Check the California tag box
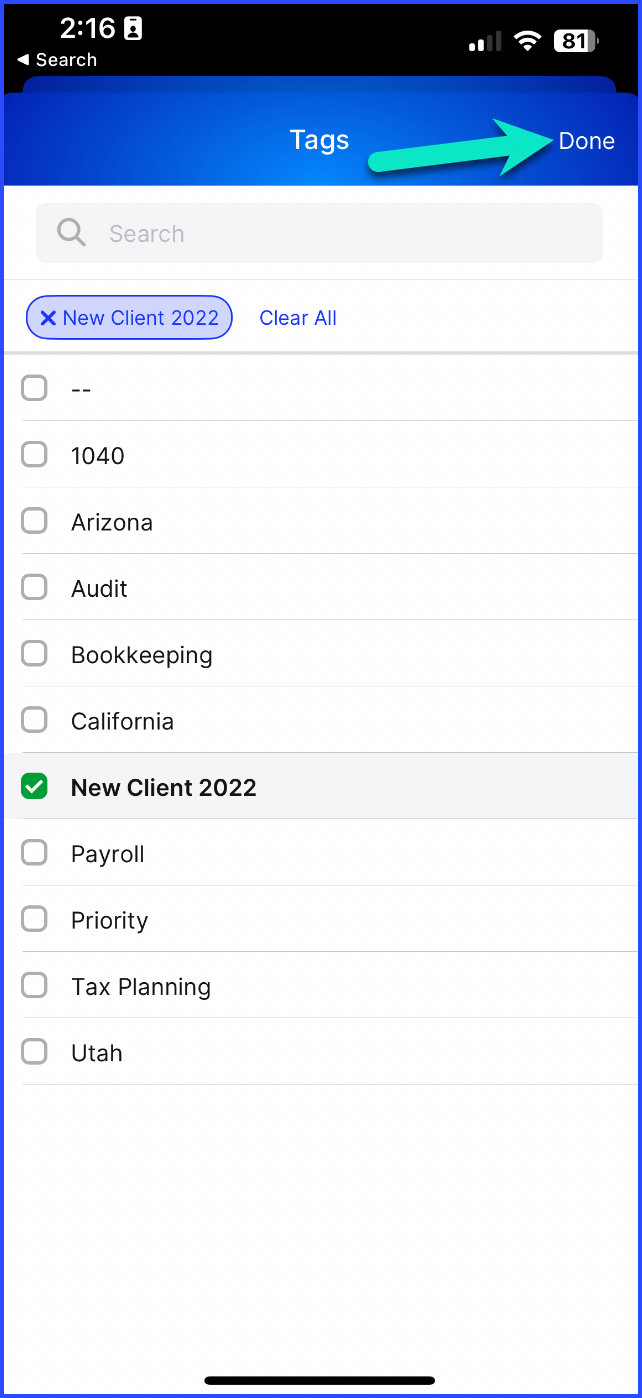Screen dimensions: 642x1398 (35, 720)
